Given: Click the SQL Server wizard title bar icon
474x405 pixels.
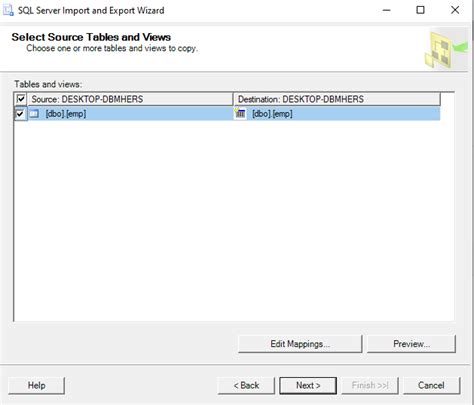Looking at the screenshot, I should pyautogui.click(x=8, y=10).
